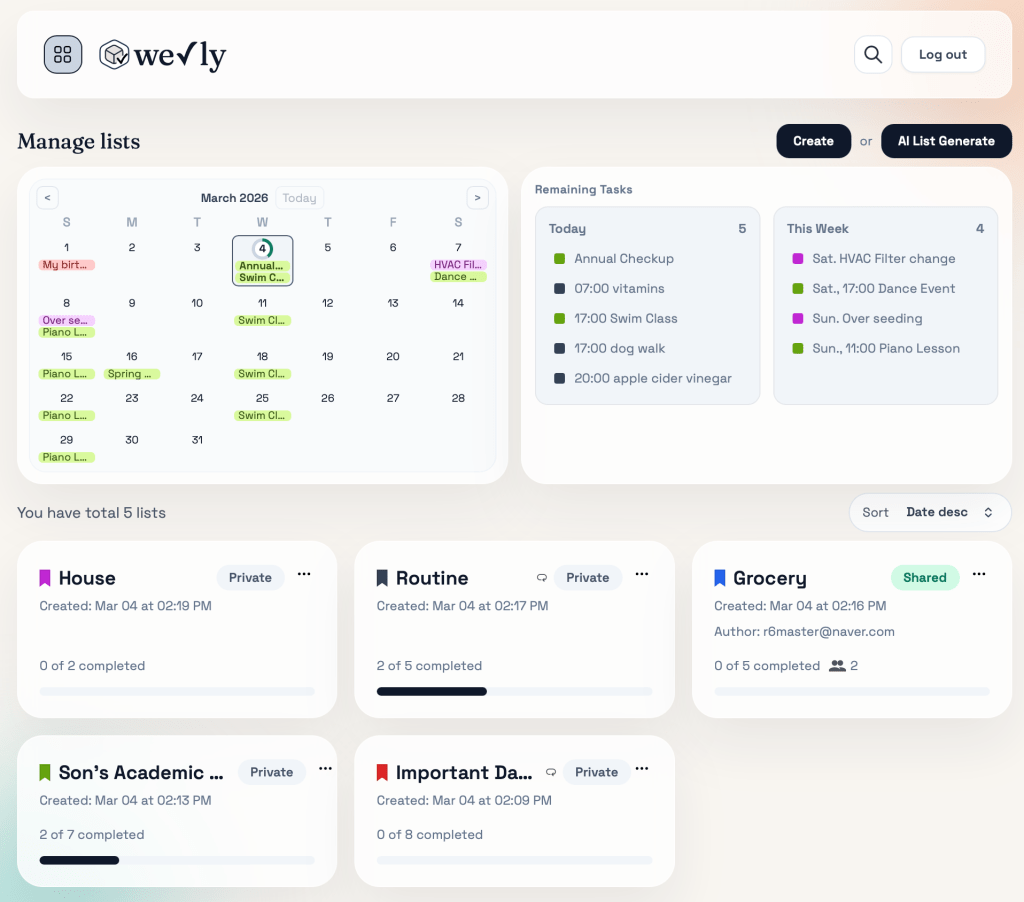
Task: Mark 07:00 vitamins task as done
Action: [x=560, y=289]
